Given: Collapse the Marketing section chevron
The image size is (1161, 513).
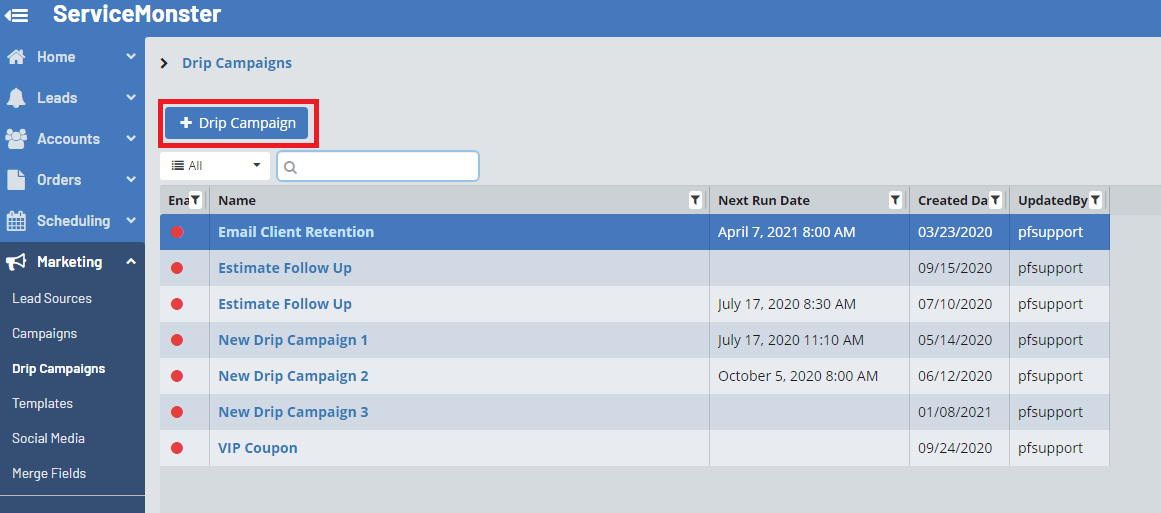Looking at the screenshot, I should (131, 262).
